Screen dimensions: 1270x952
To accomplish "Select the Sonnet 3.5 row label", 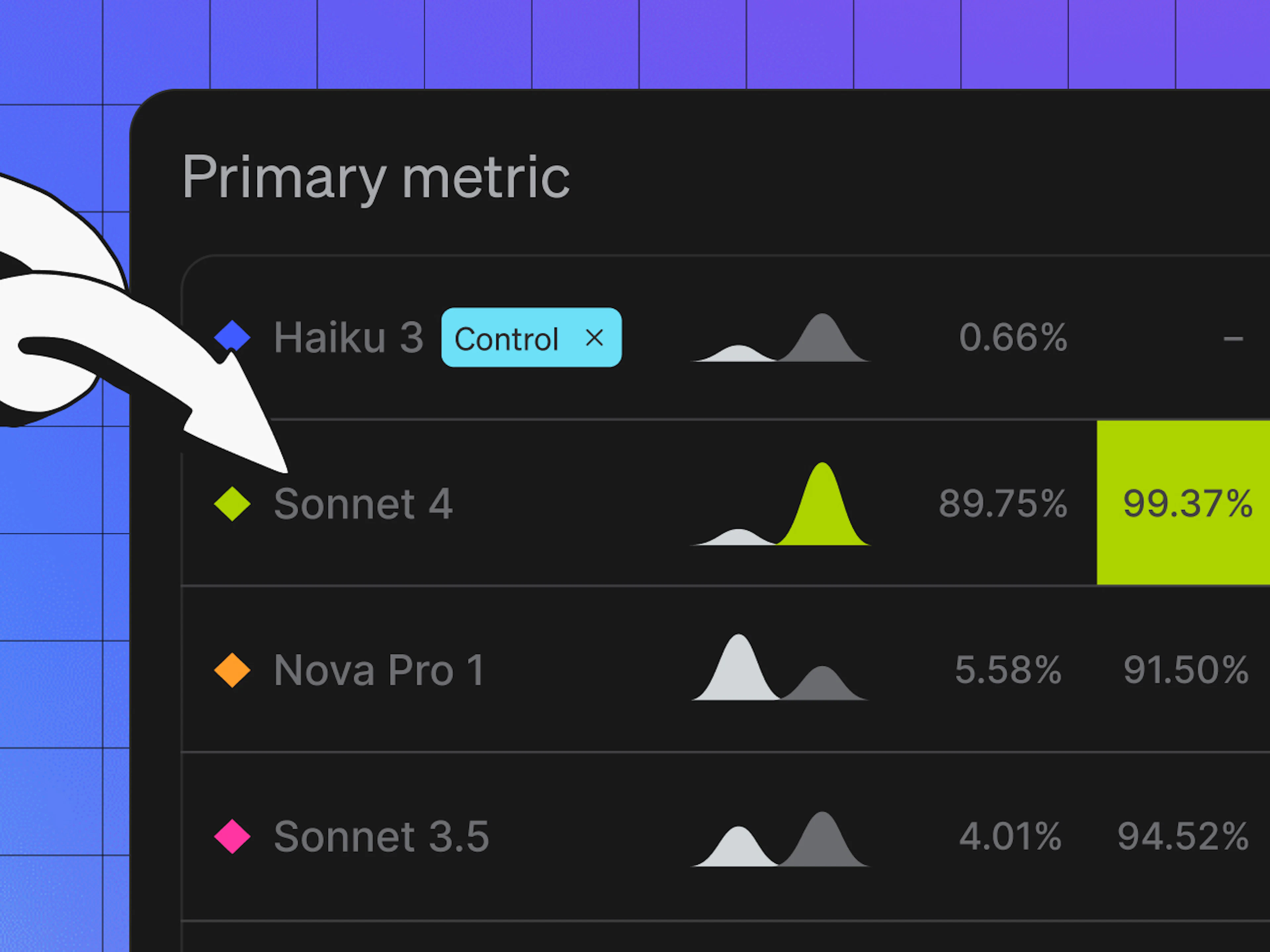I will point(381,836).
